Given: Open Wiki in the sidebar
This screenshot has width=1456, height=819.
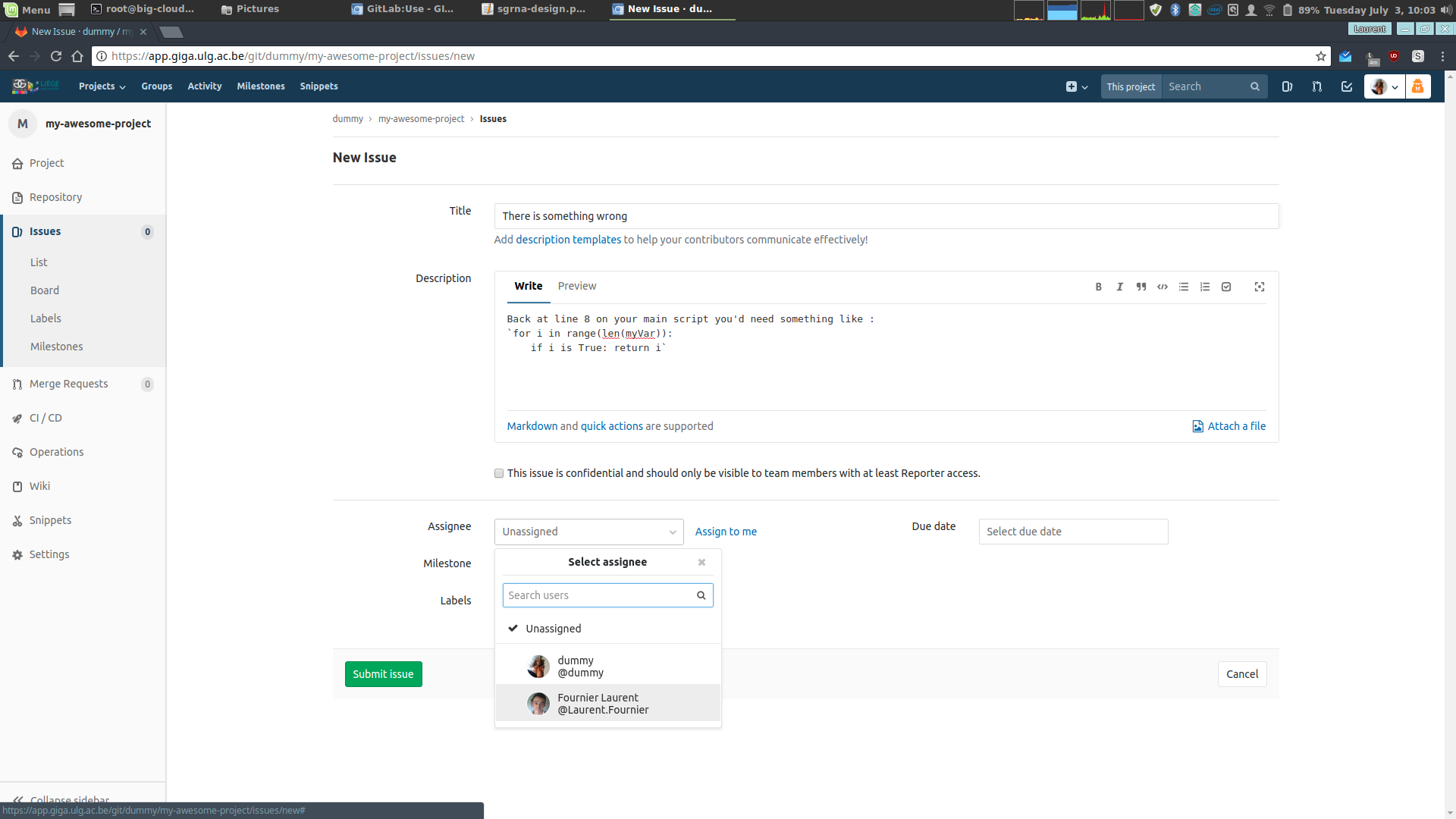Looking at the screenshot, I should 39,486.
